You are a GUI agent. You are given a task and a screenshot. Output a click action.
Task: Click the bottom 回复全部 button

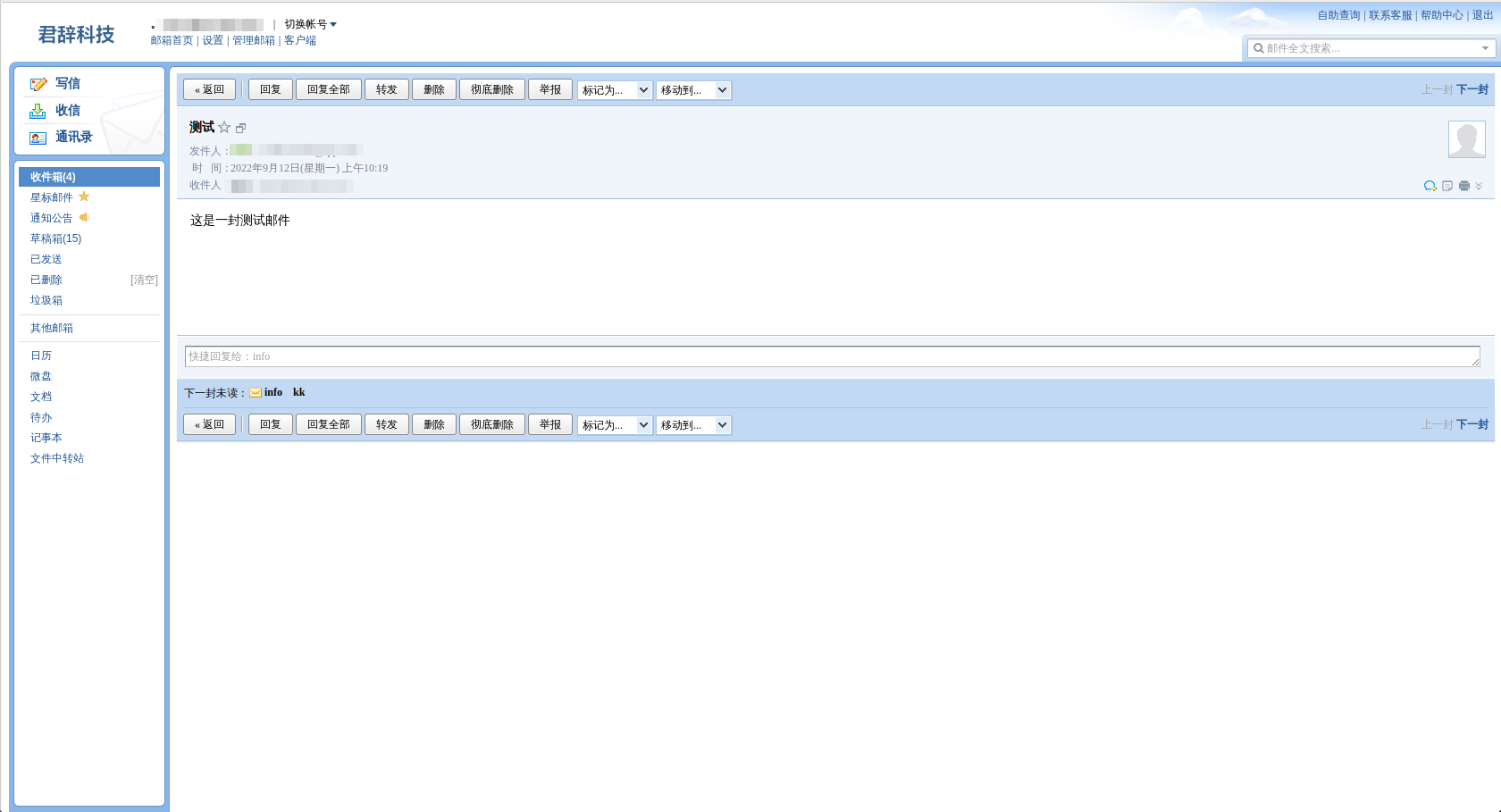tap(329, 424)
